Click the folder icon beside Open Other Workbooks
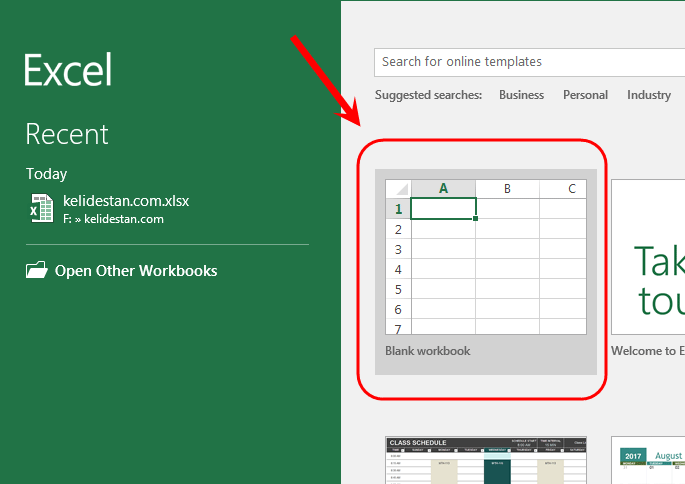Viewport: 685px width, 484px height. click(x=37, y=270)
